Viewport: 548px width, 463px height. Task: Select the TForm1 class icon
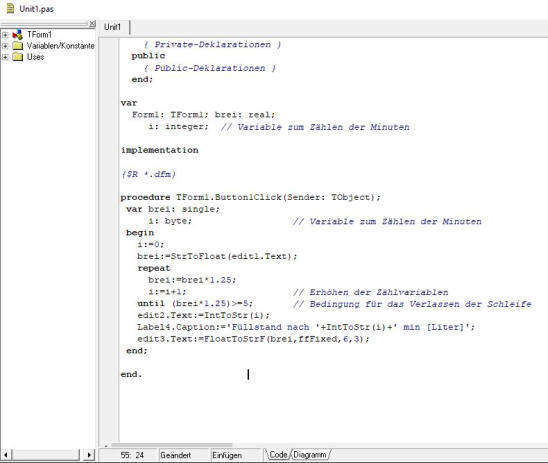[17, 35]
